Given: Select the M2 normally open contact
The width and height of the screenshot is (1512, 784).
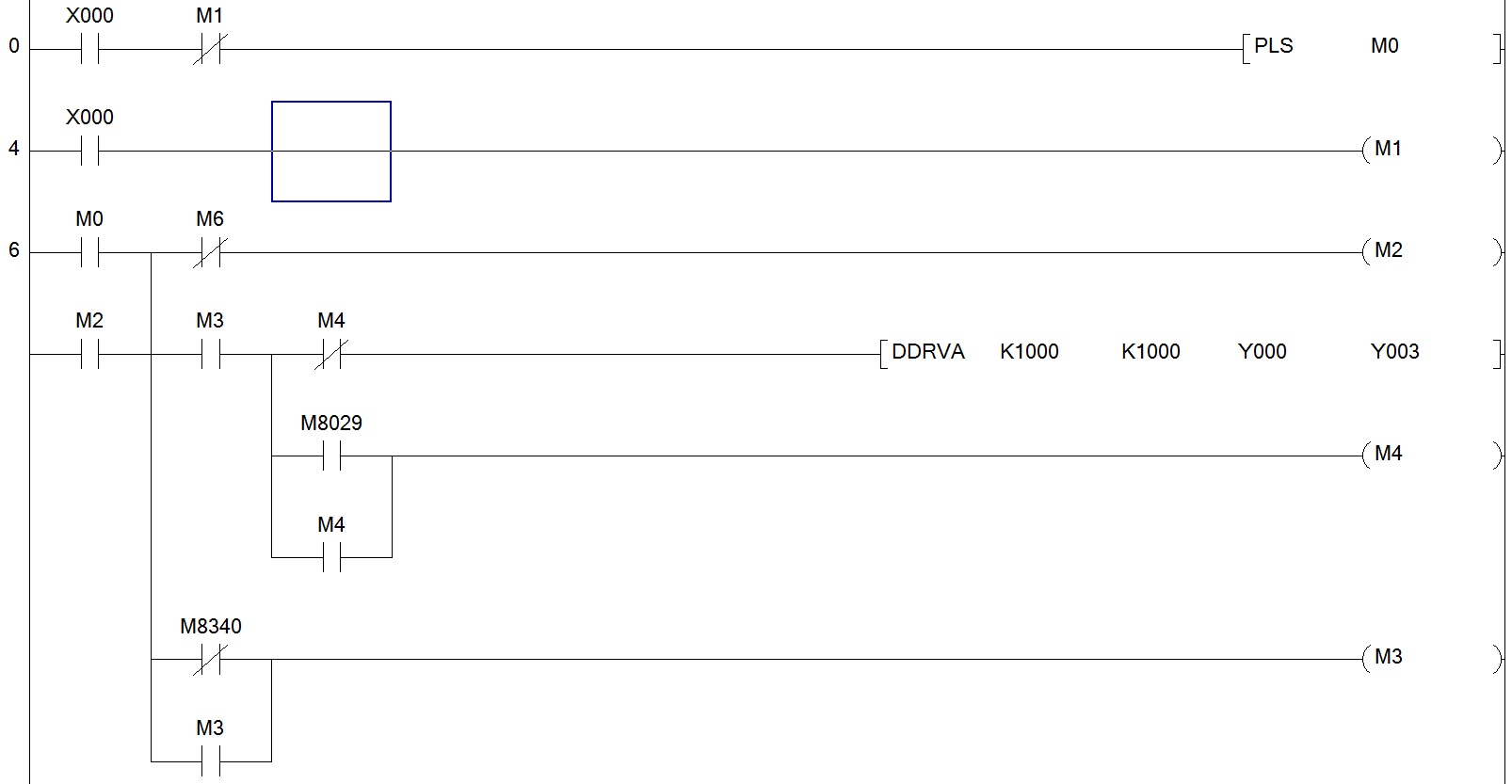Looking at the screenshot, I should pos(89,354).
